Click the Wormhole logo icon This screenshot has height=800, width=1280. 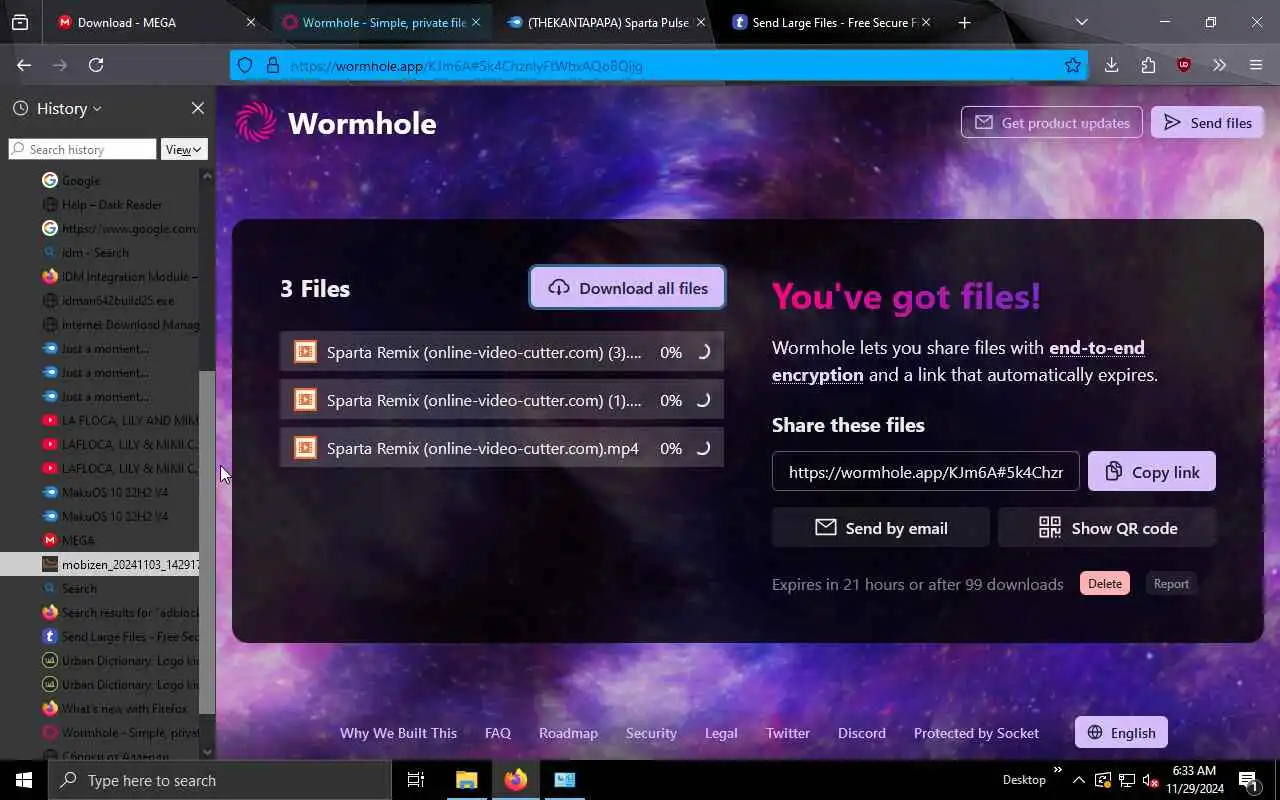[x=256, y=123]
